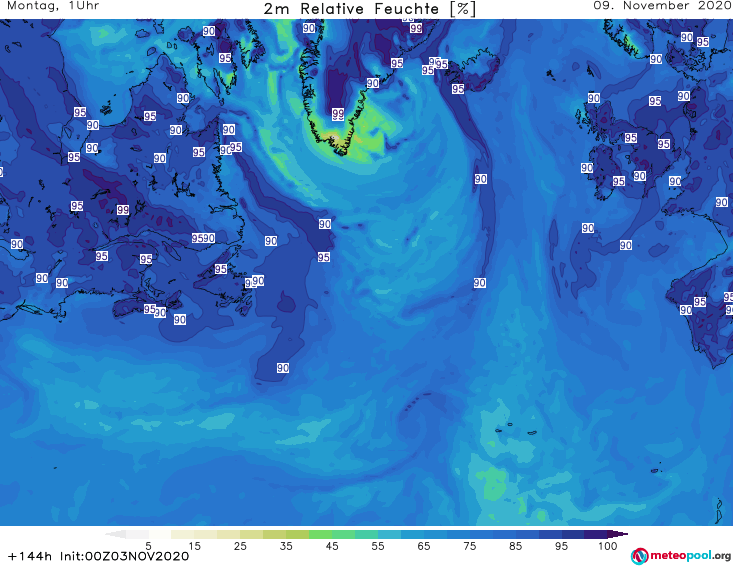Click the '99' label left of the '9590' label
Image resolution: width=733 pixels, height=566 pixels.
pyautogui.click(x=123, y=210)
